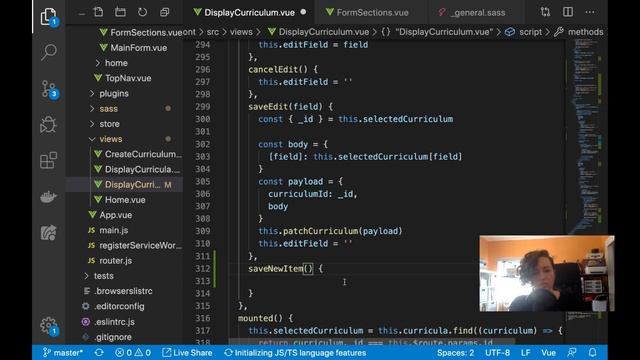Viewport: 640px width, 360px height.
Task: Expand the home folder
Action: (x=116, y=63)
